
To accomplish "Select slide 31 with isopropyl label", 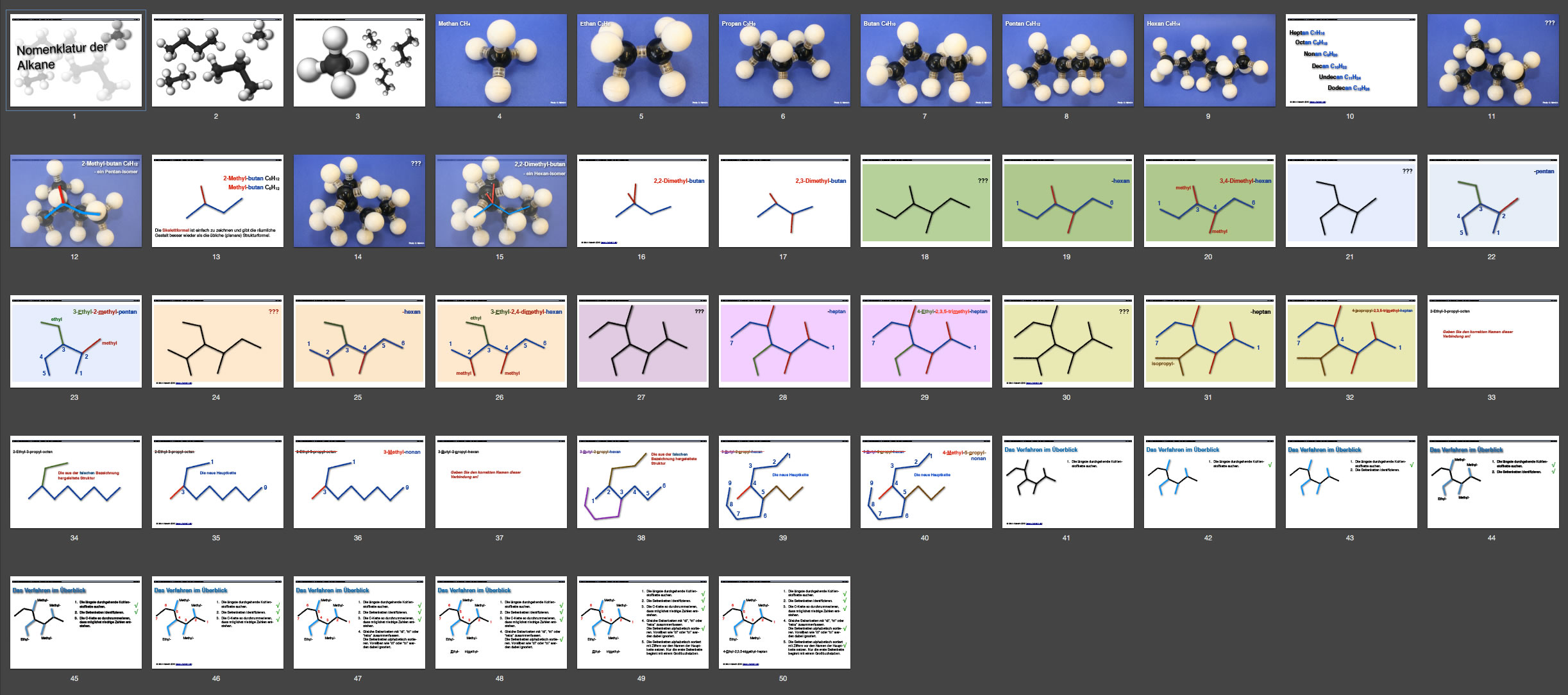I will click(x=1210, y=341).
